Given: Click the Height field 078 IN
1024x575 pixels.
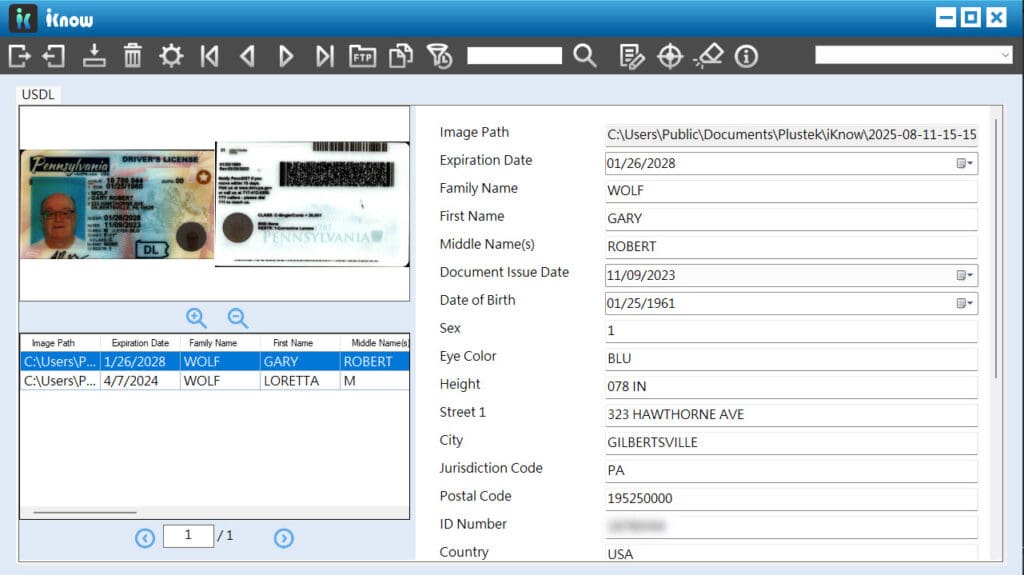Looking at the screenshot, I should (x=792, y=387).
